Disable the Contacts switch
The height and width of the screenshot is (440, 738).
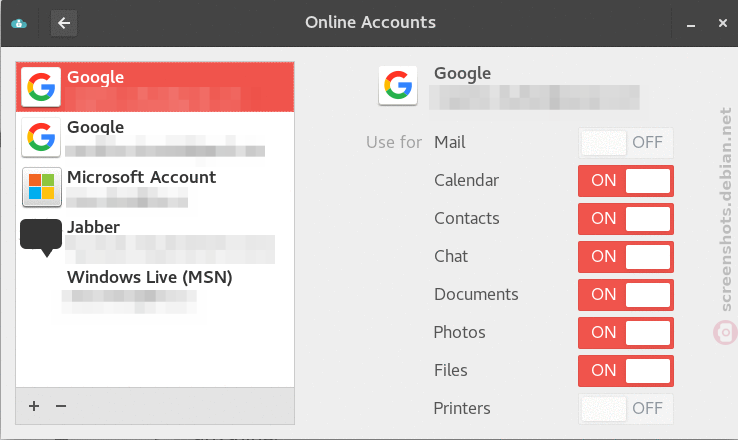coord(626,219)
